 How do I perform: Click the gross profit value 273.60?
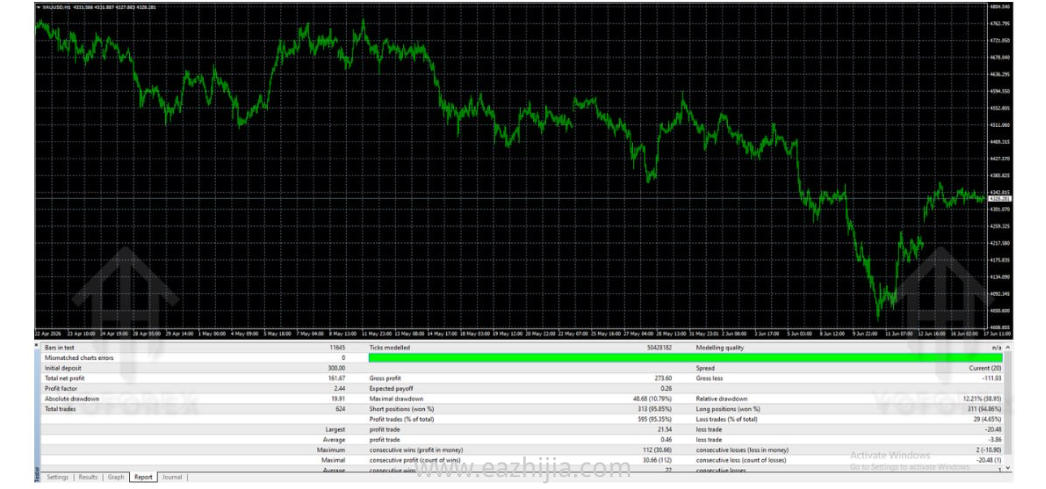[x=664, y=378]
